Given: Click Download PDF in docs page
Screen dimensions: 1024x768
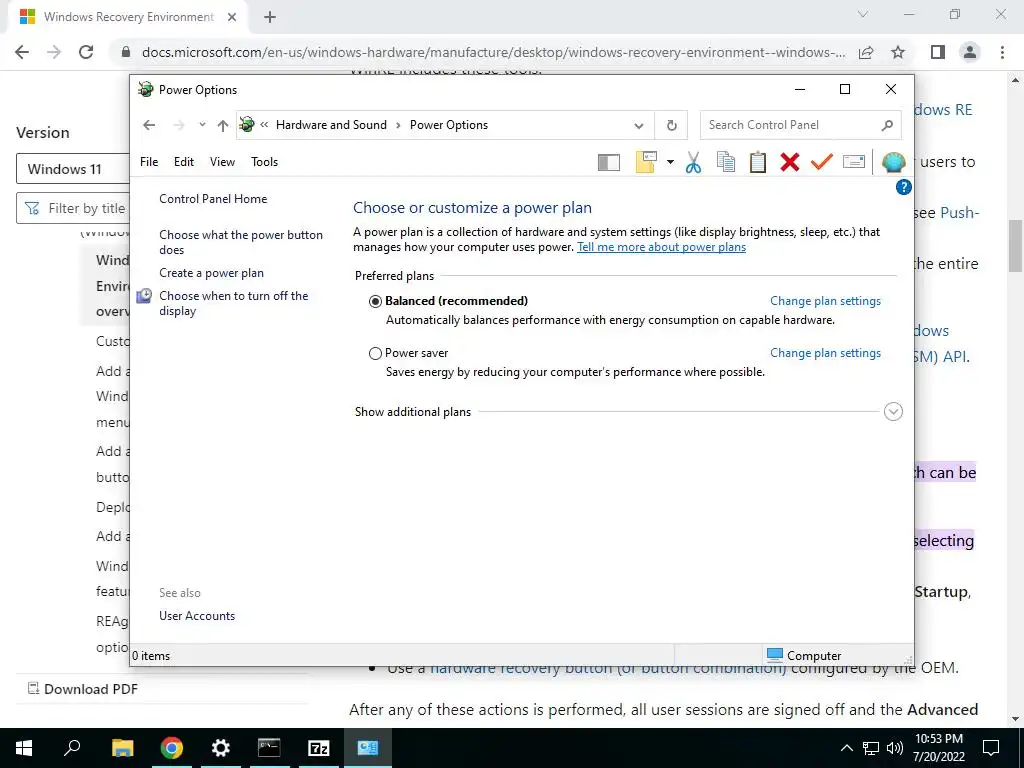Looking at the screenshot, I should point(83,689).
